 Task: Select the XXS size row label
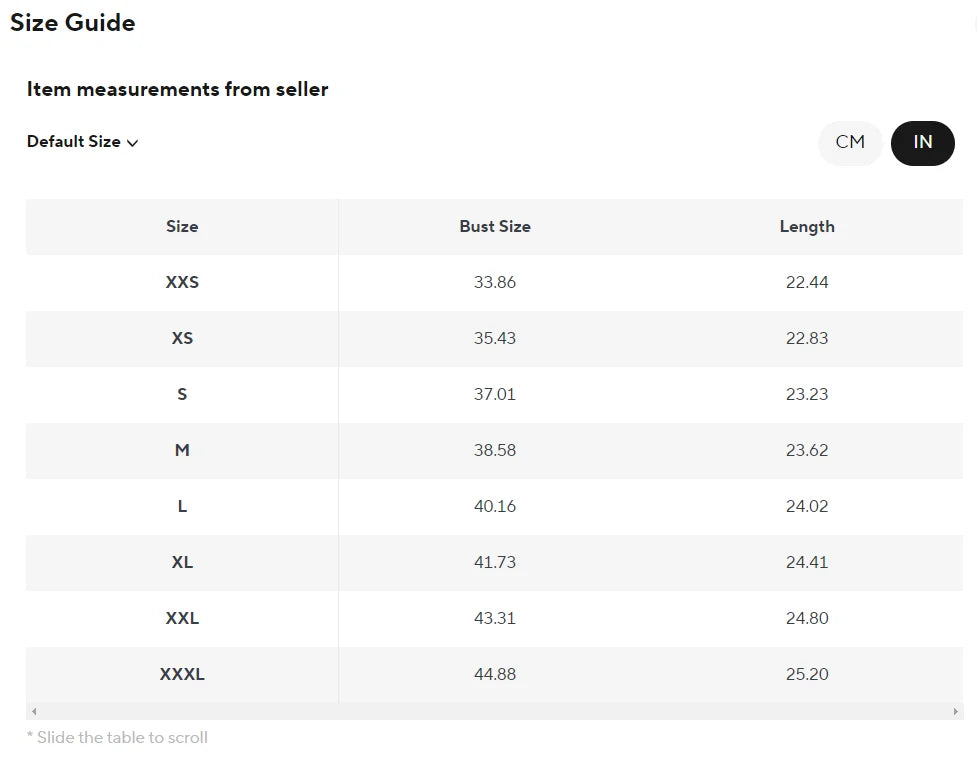pos(182,283)
